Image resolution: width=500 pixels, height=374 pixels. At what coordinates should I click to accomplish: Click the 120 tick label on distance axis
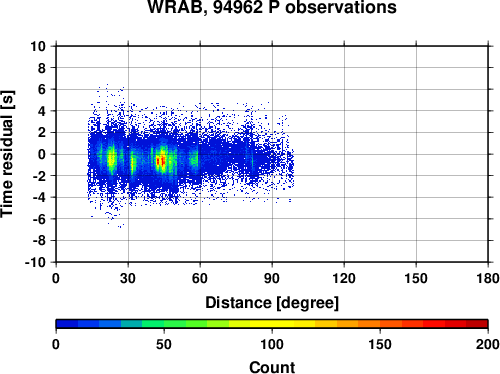coord(344,278)
